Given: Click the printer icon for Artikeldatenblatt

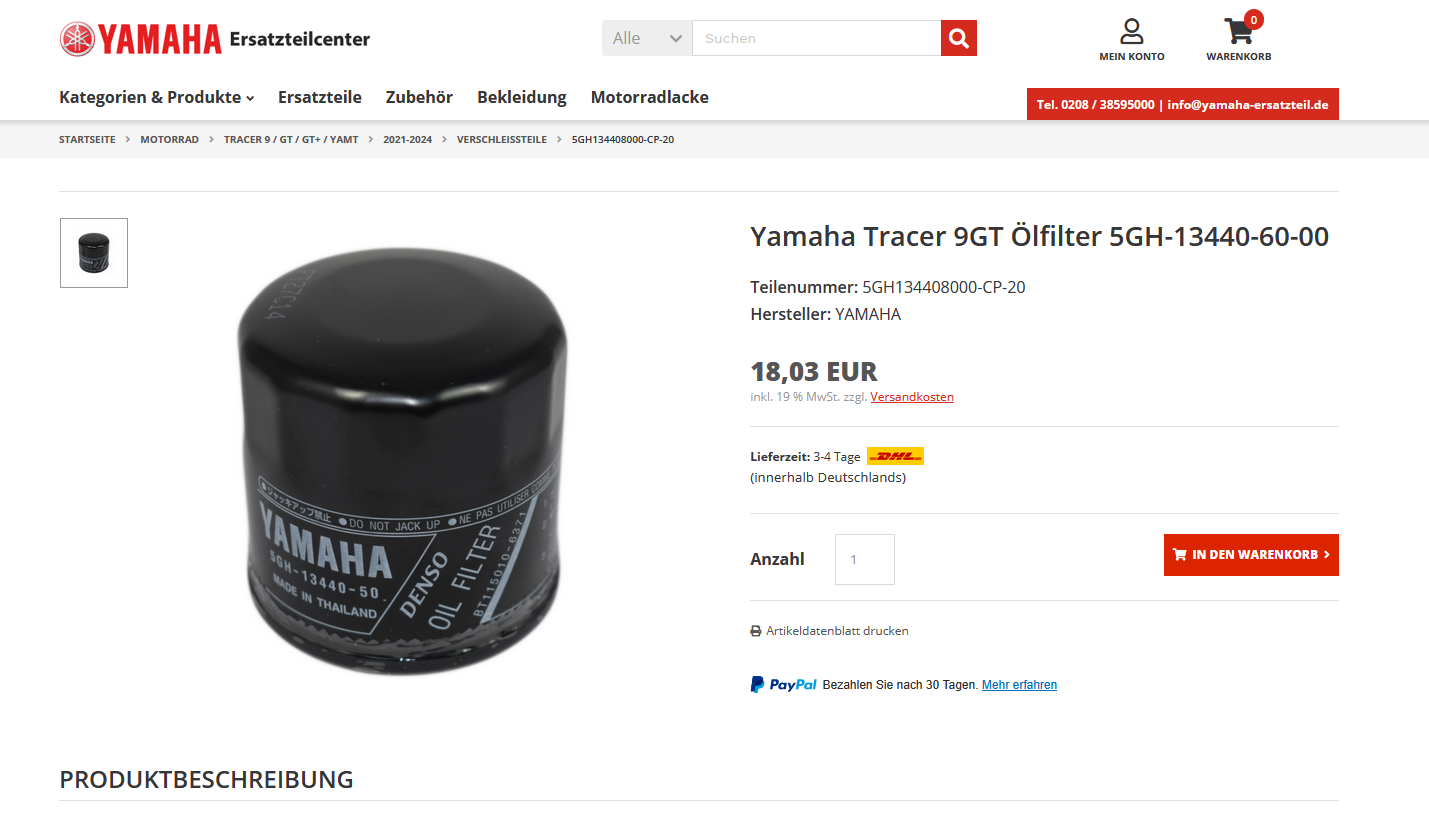Looking at the screenshot, I should point(756,631).
